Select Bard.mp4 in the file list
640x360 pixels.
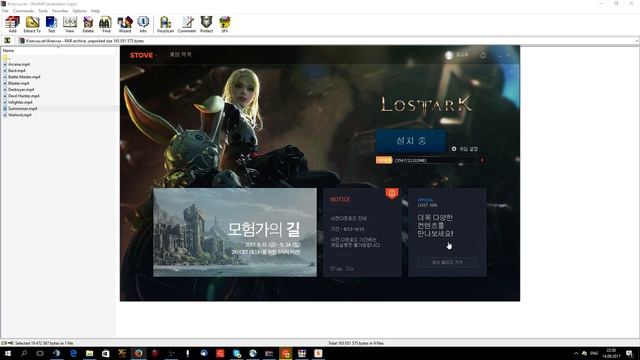tap(16, 71)
